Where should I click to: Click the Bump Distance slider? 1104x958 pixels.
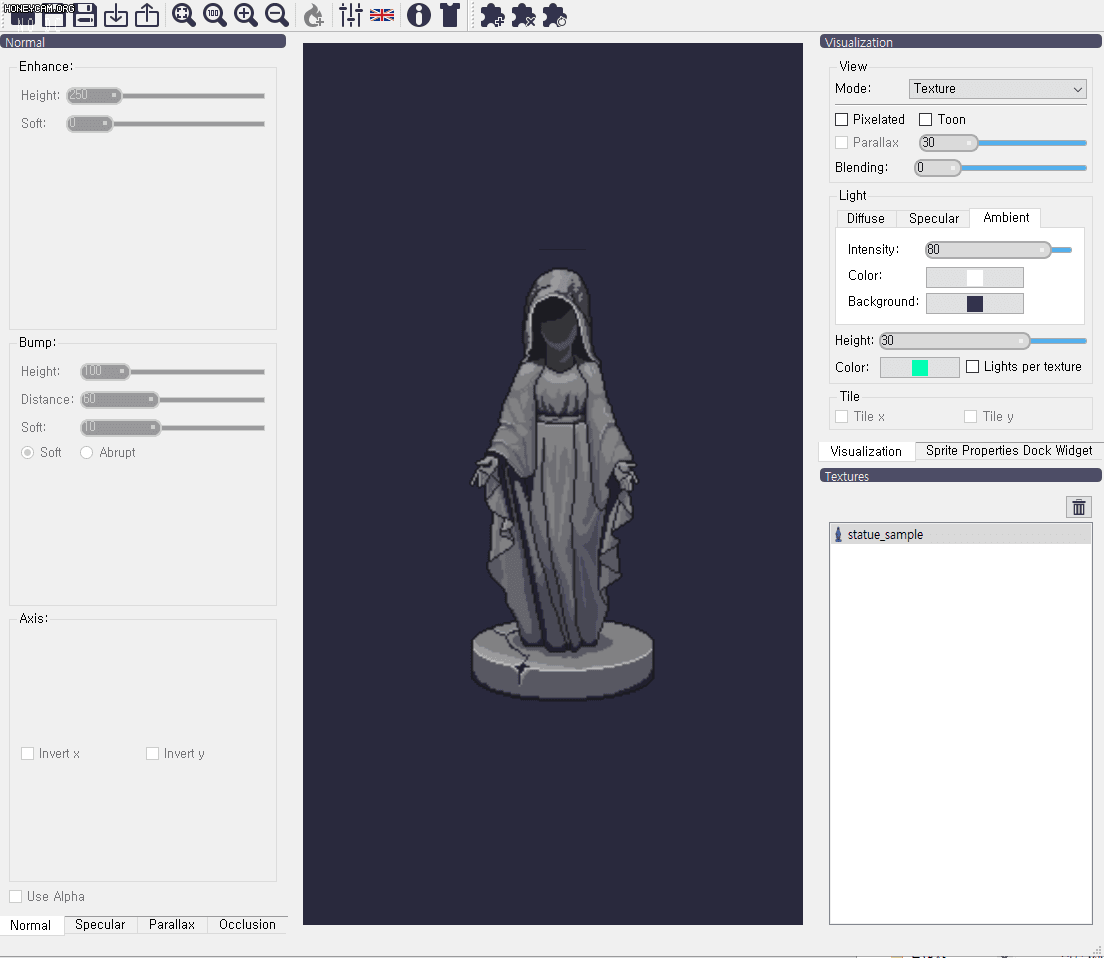[x=172, y=399]
